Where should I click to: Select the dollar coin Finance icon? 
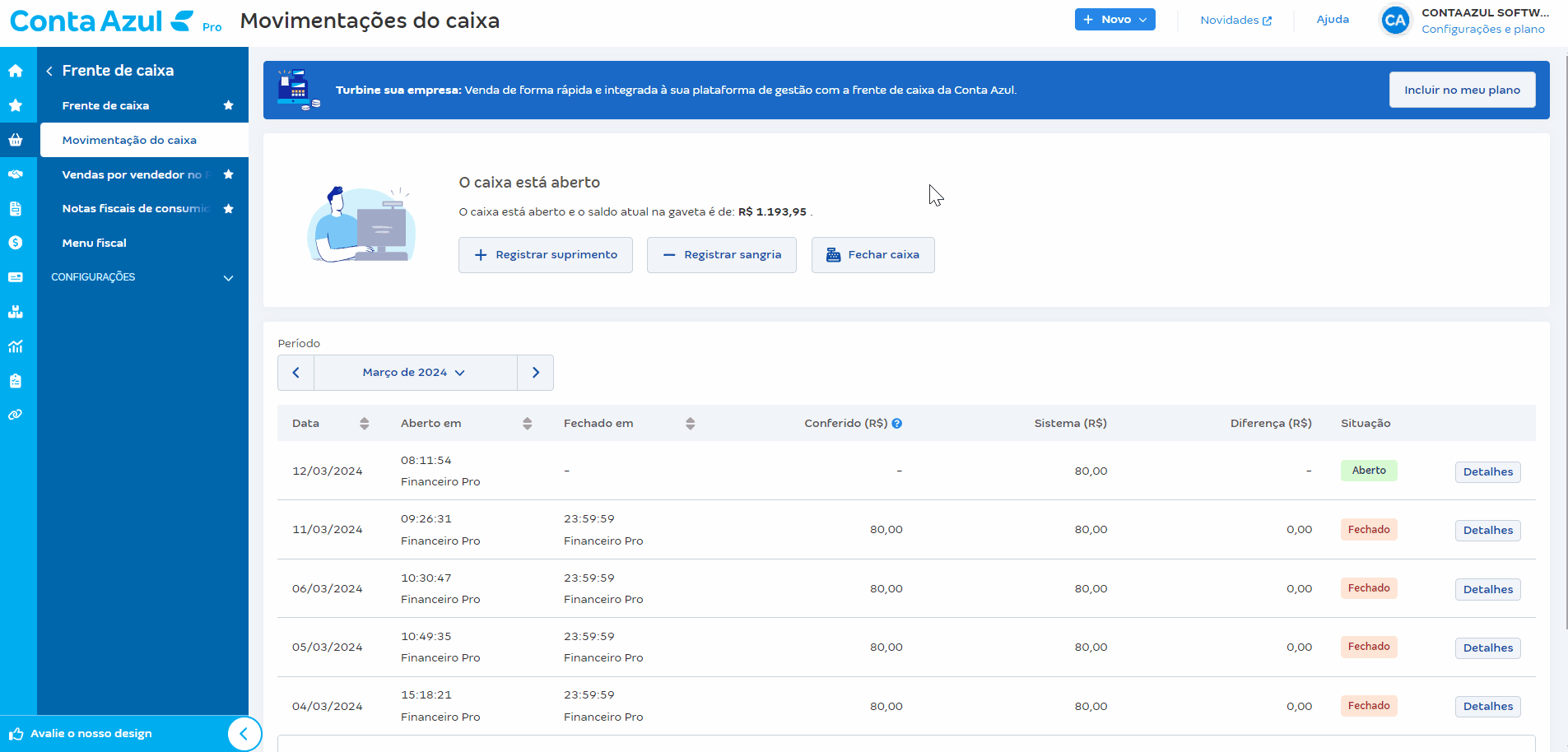pos(16,243)
